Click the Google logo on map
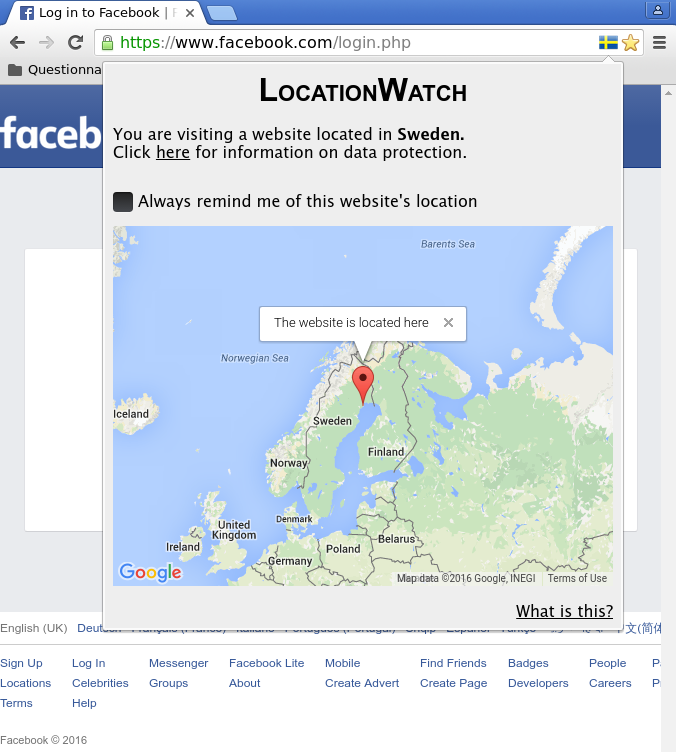The height and width of the screenshot is (752, 676). 151,572
